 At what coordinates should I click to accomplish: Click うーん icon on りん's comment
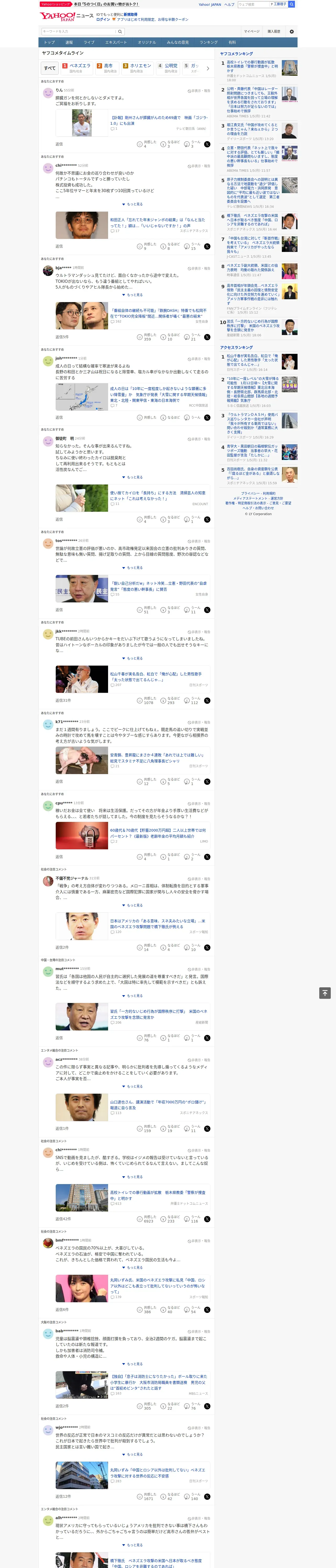187,144
